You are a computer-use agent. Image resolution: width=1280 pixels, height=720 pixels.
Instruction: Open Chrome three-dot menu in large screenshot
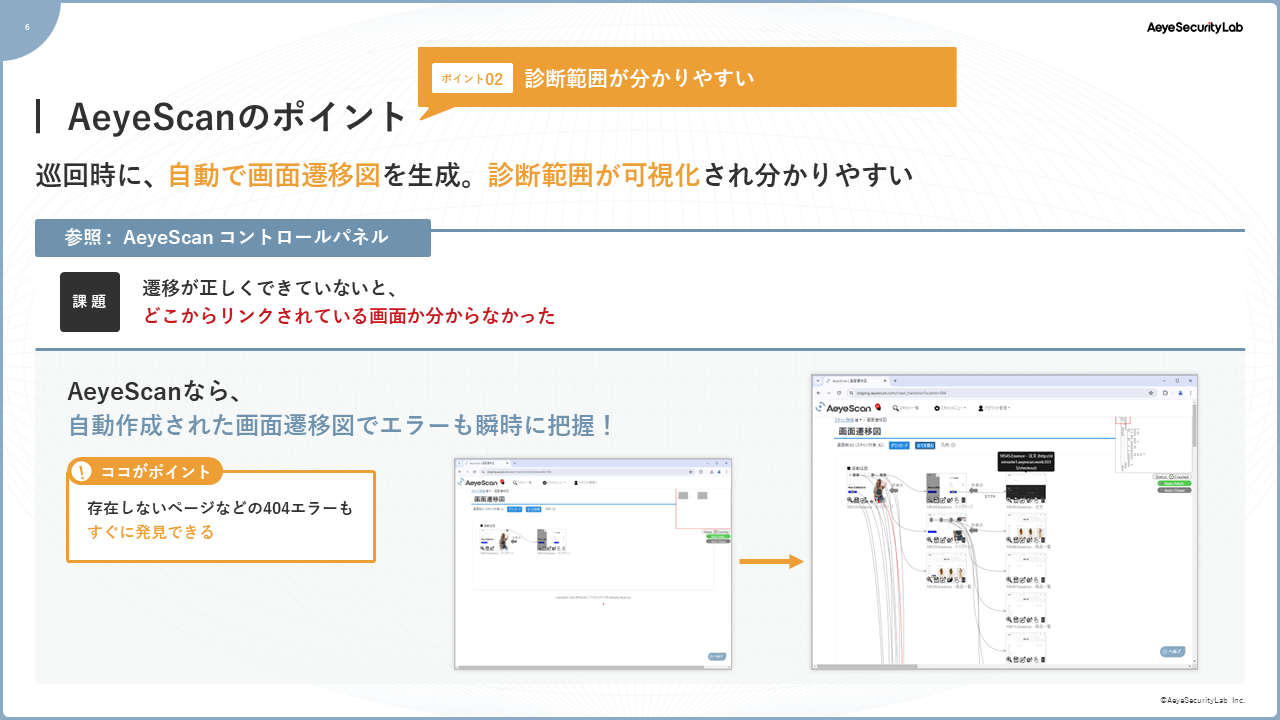(x=1191, y=393)
